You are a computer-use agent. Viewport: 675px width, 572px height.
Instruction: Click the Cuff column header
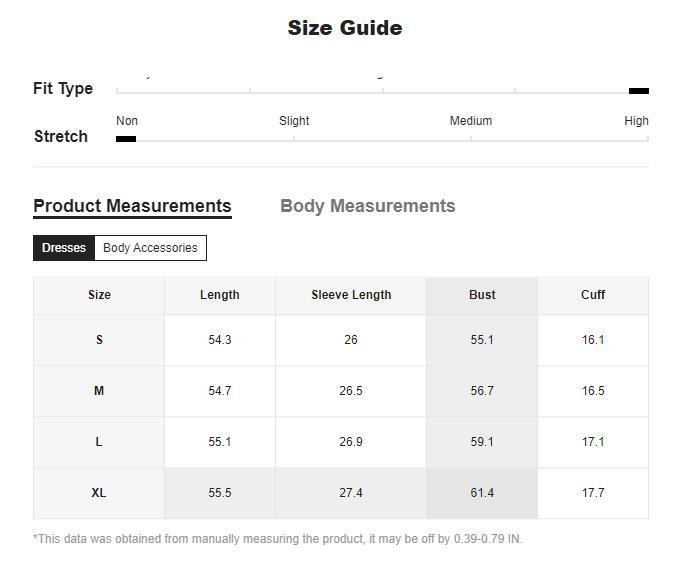click(x=593, y=295)
